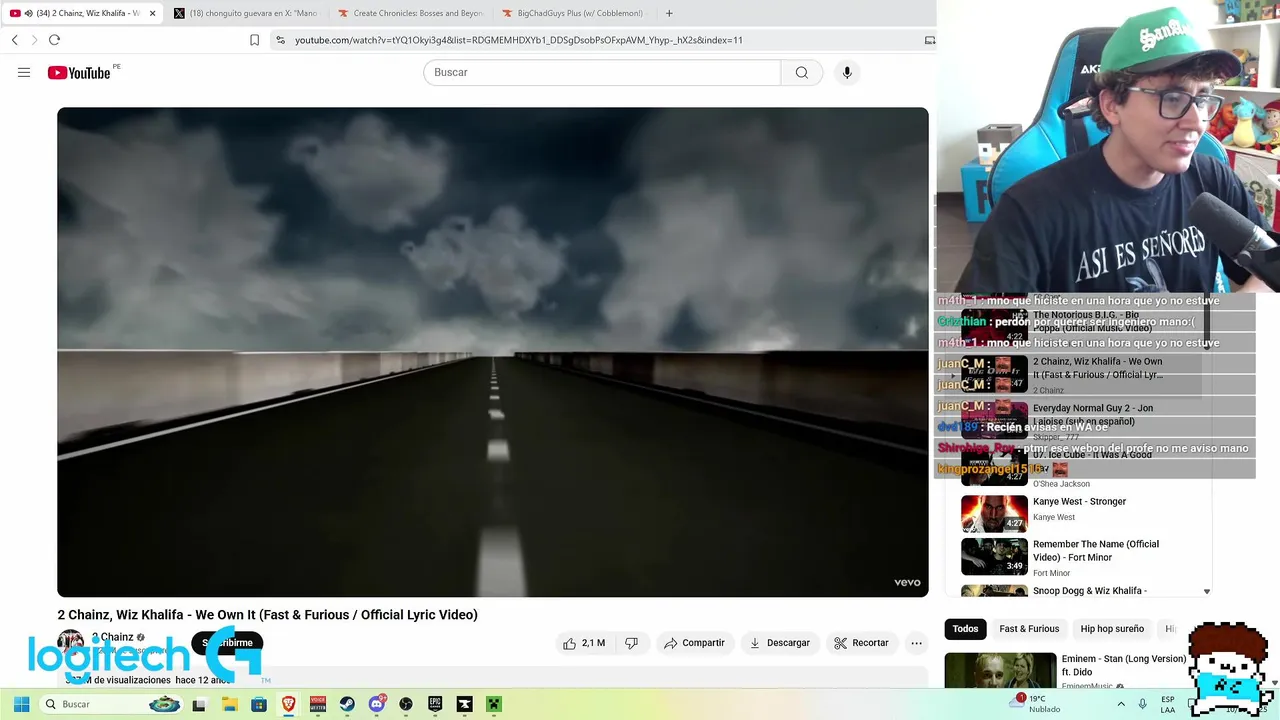Share the video with Compartir
Screen dimensions: 1280x720
click(694, 643)
